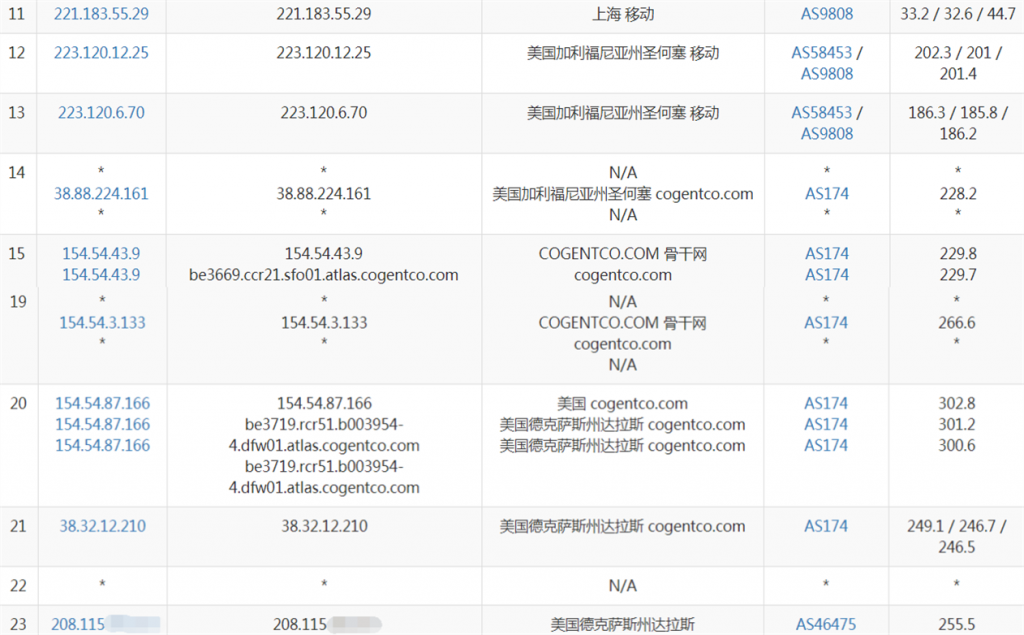Select hostname be3669.ccr21.sfo01.atlas.cogentco.com
The image size is (1024, 635).
click(x=324, y=275)
